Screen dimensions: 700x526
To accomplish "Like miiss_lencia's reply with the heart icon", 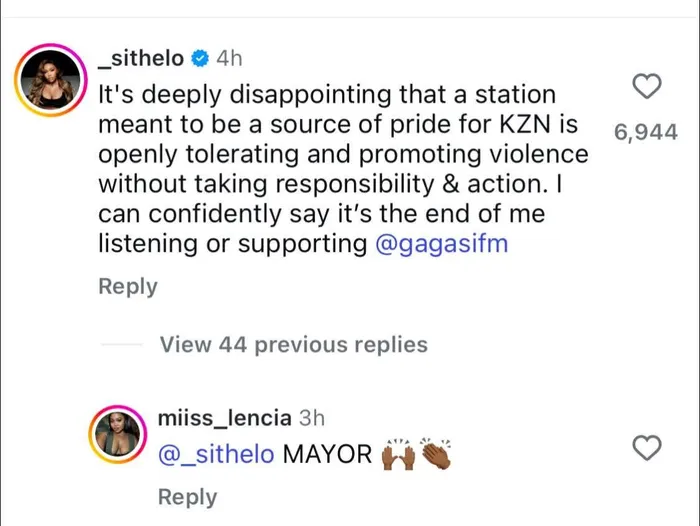I will tap(648, 448).
